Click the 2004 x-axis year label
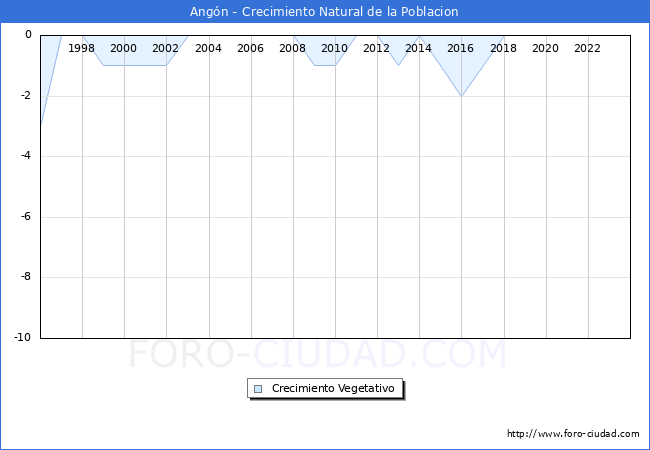Image resolution: width=650 pixels, height=450 pixels. [209, 48]
